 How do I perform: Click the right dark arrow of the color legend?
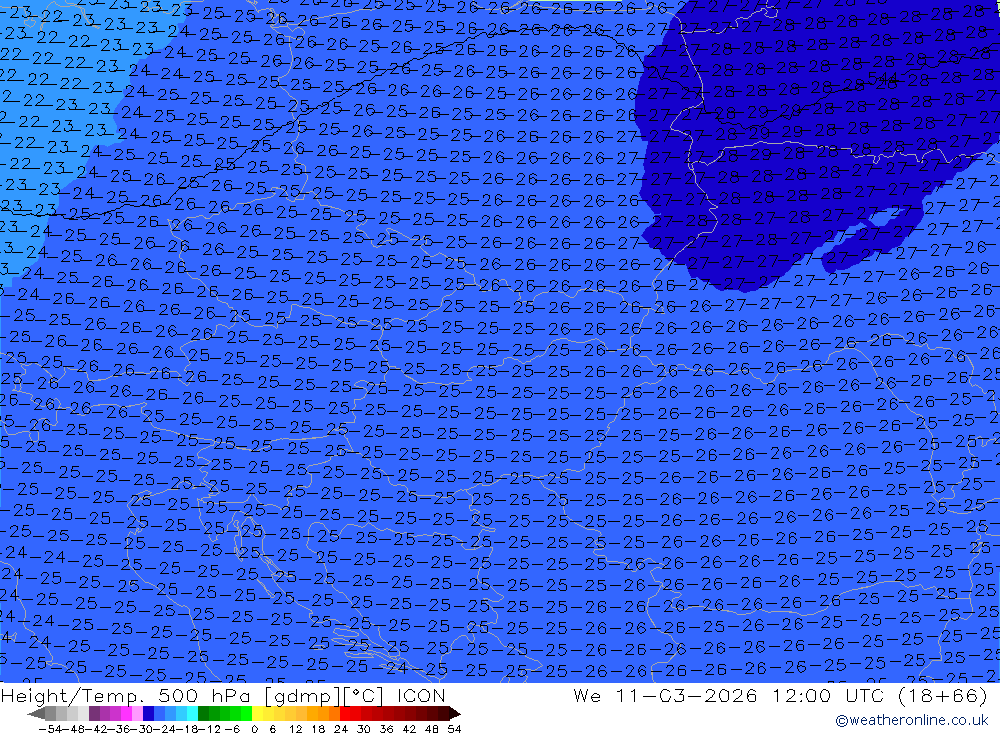point(455,714)
